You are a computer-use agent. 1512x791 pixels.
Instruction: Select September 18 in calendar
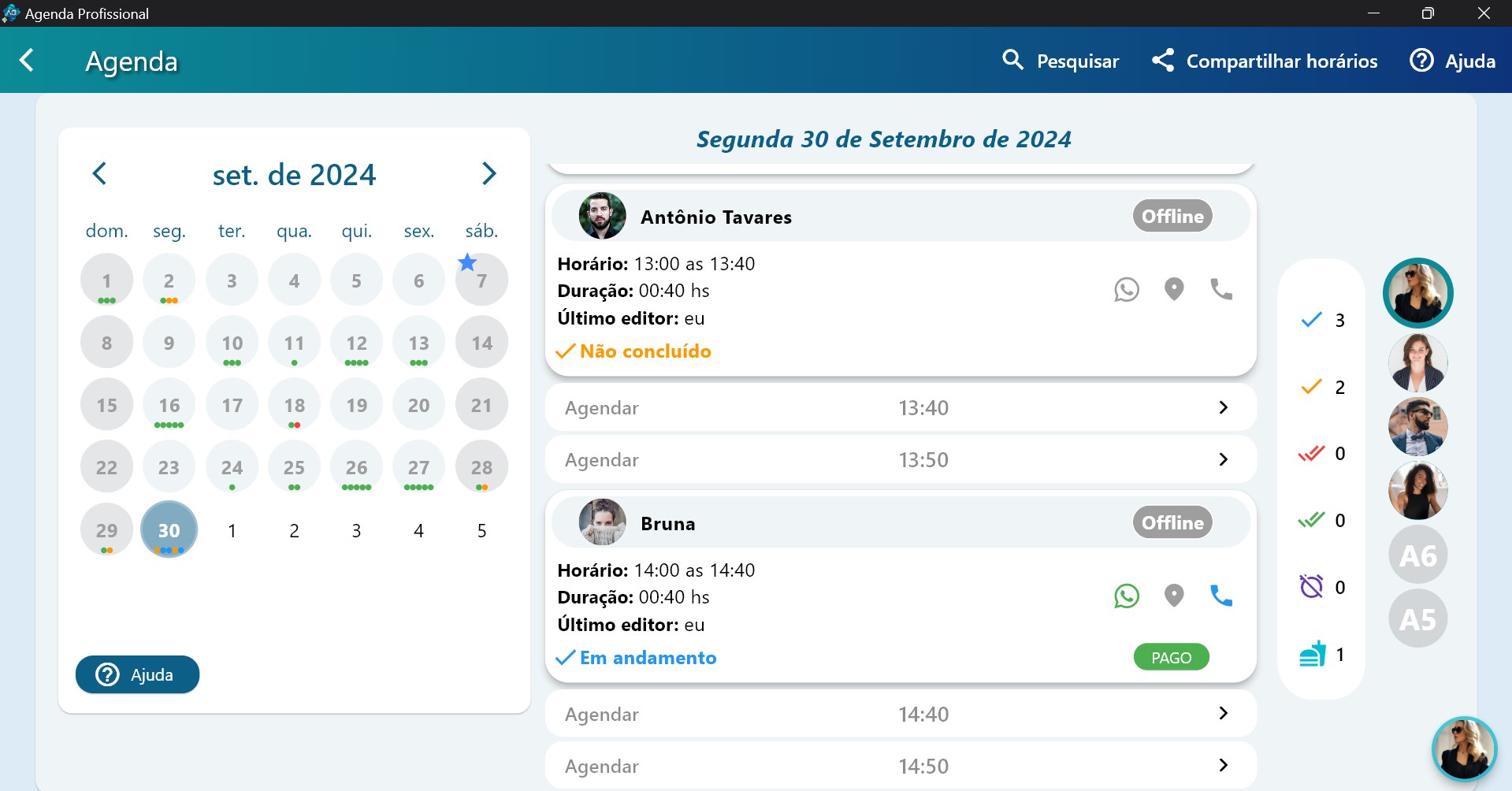click(x=294, y=405)
